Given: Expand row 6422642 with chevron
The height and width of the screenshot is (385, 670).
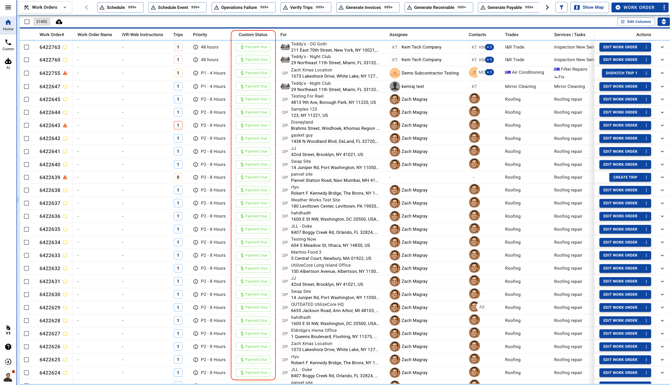Looking at the screenshot, I should 662,138.
